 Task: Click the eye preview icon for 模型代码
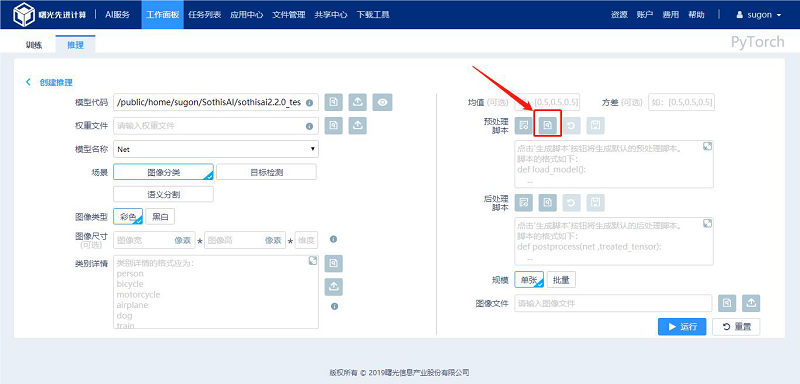click(x=383, y=103)
